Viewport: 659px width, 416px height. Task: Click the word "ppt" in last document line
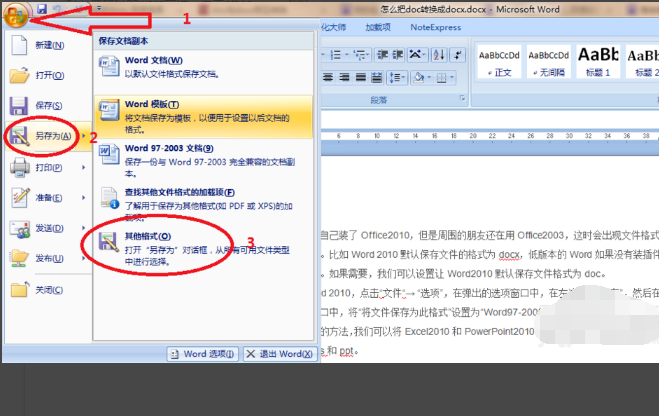pyautogui.click(x=347, y=350)
